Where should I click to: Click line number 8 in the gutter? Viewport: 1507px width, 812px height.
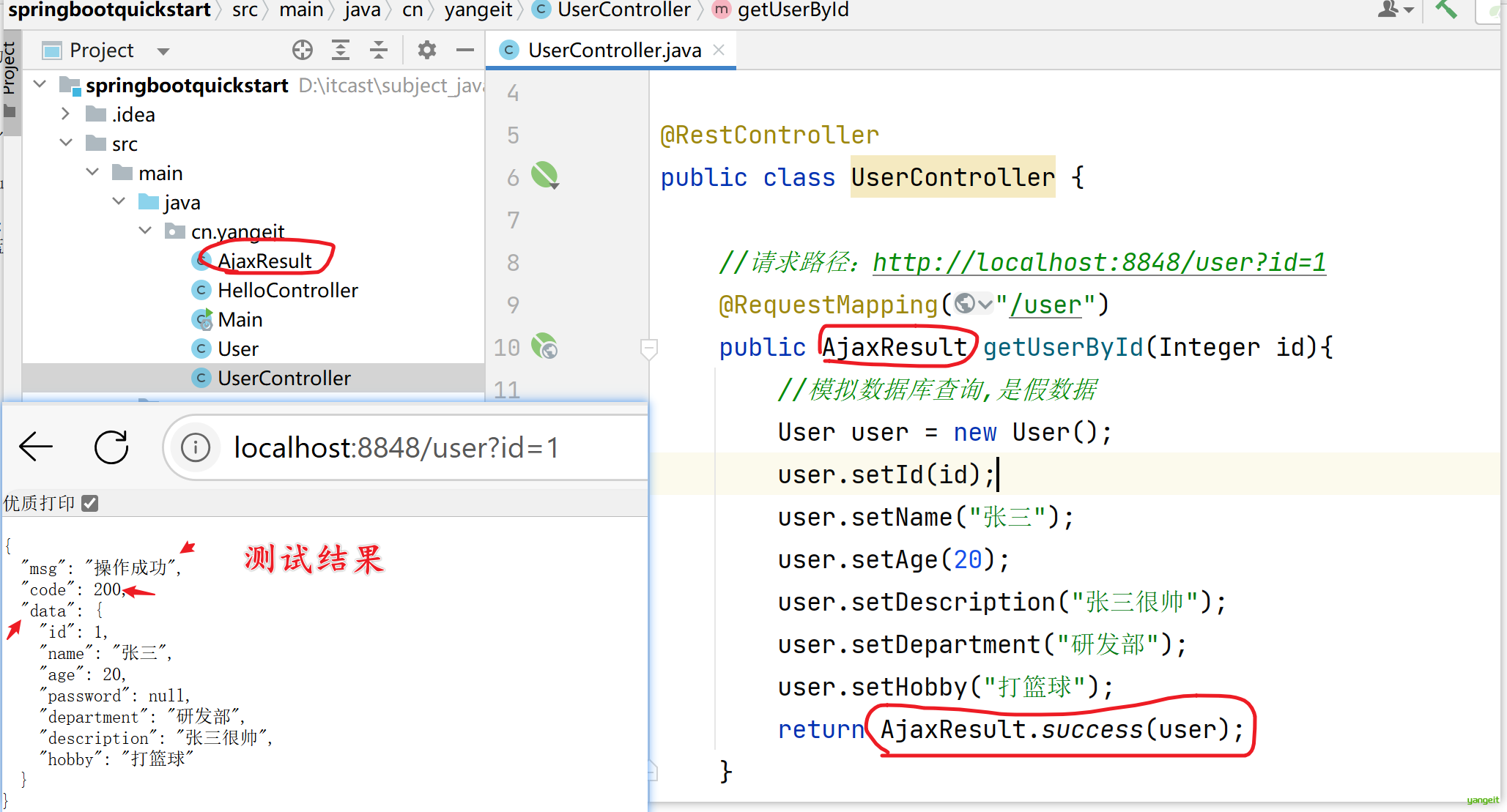click(x=513, y=262)
